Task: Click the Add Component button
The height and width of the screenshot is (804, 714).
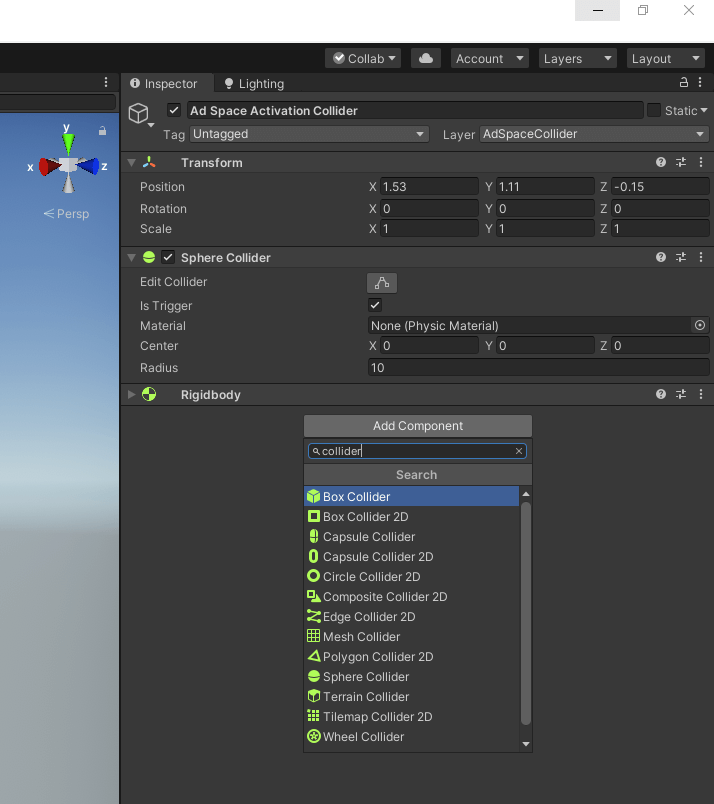Action: coord(418,426)
